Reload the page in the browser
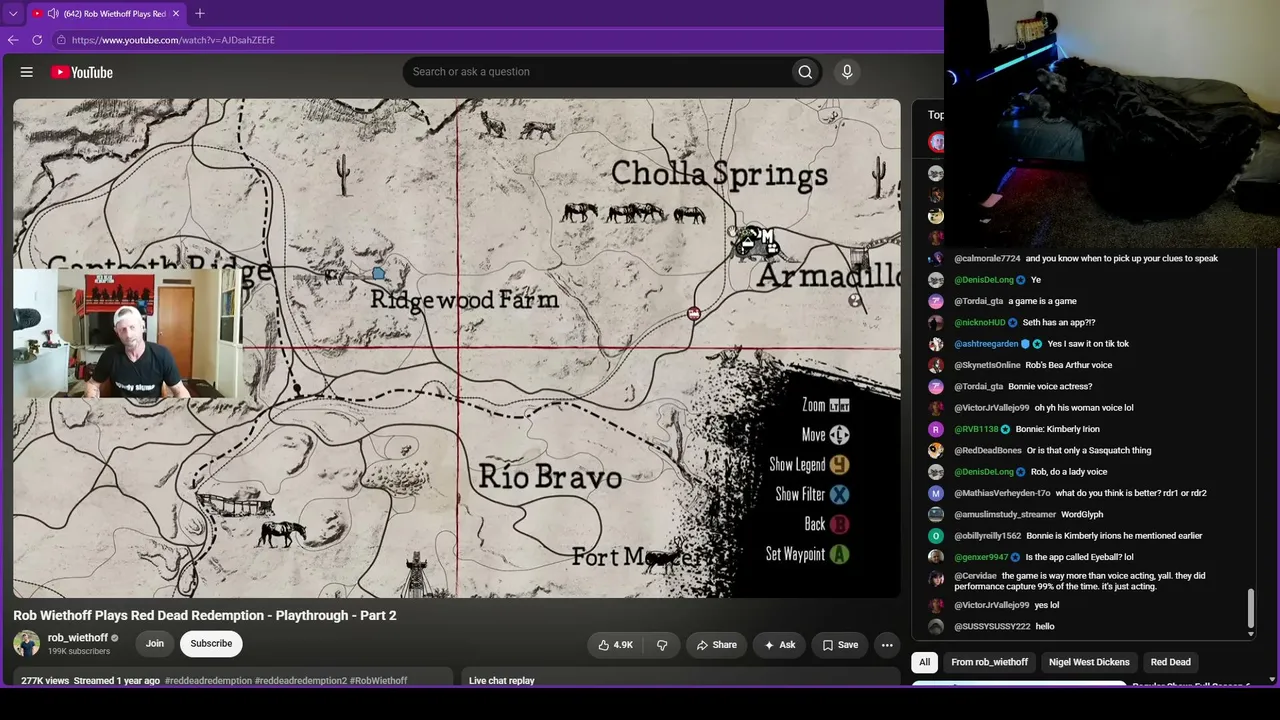Screen dimensions: 1280x720 tap(37, 40)
